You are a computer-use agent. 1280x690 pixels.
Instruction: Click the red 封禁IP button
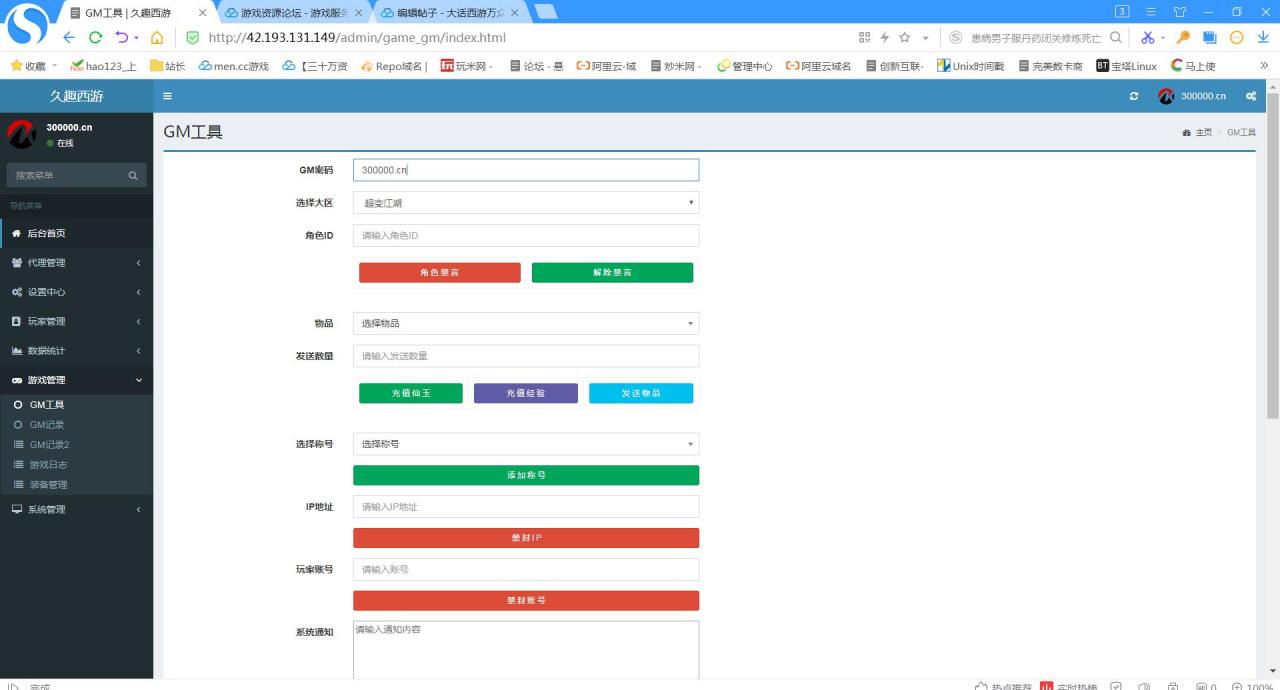pyautogui.click(x=526, y=538)
